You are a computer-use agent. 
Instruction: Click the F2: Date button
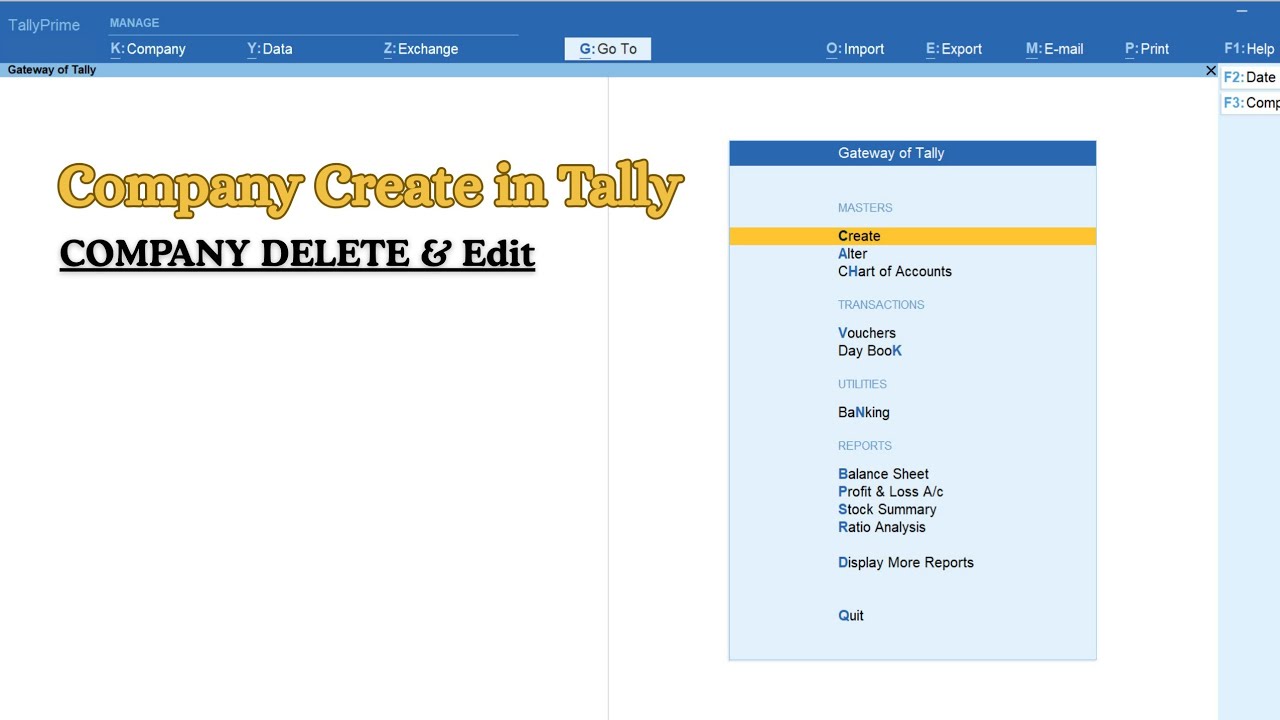(1250, 77)
